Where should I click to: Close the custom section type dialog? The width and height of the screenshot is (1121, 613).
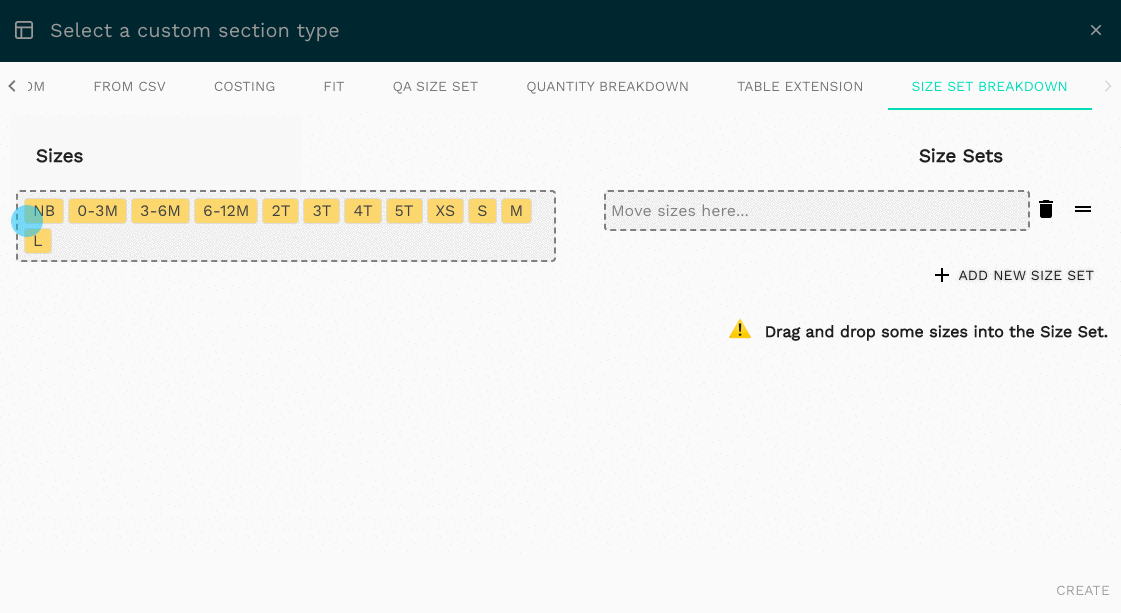point(1096,30)
